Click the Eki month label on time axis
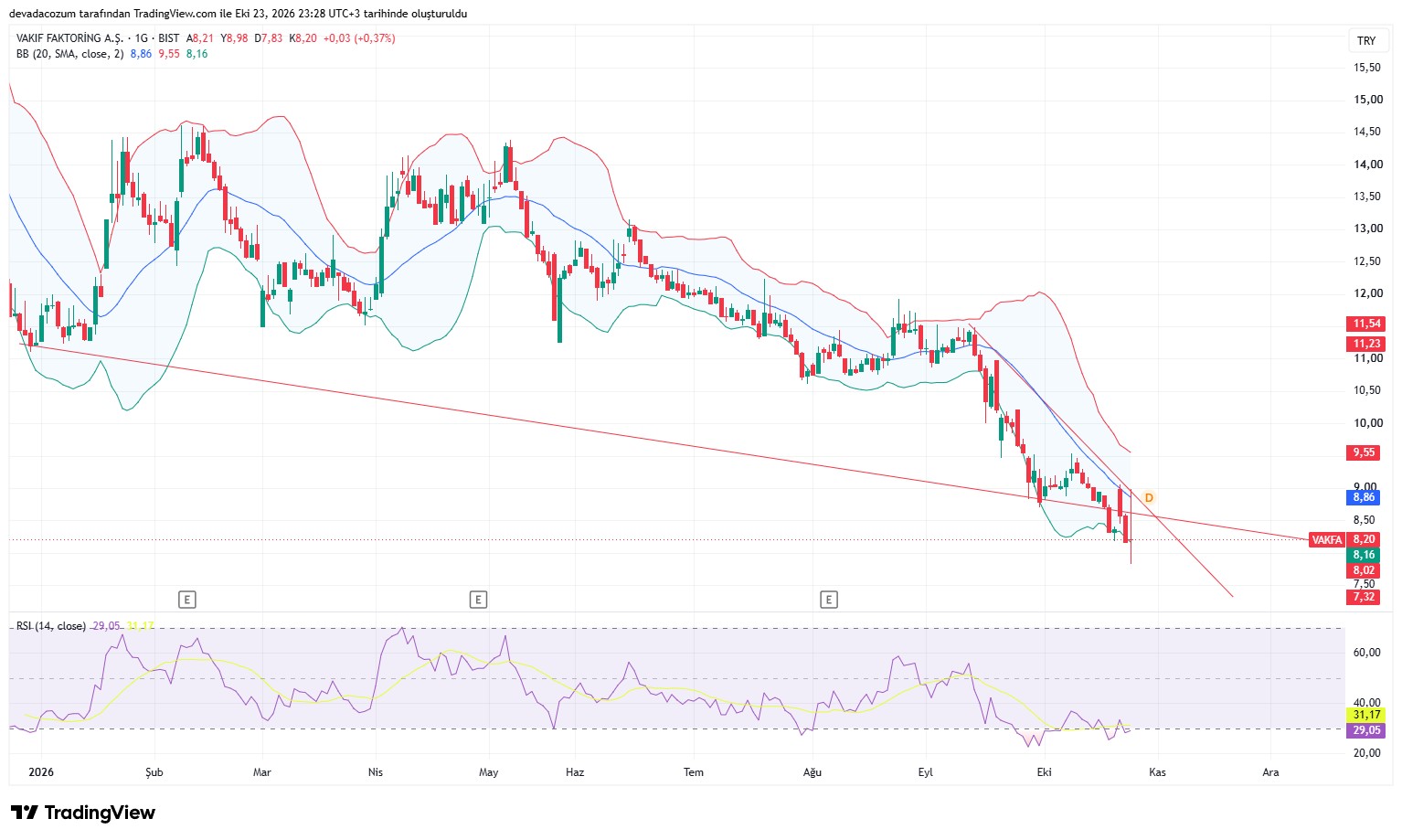Screen dimensions: 1402x840 pos(1045,772)
